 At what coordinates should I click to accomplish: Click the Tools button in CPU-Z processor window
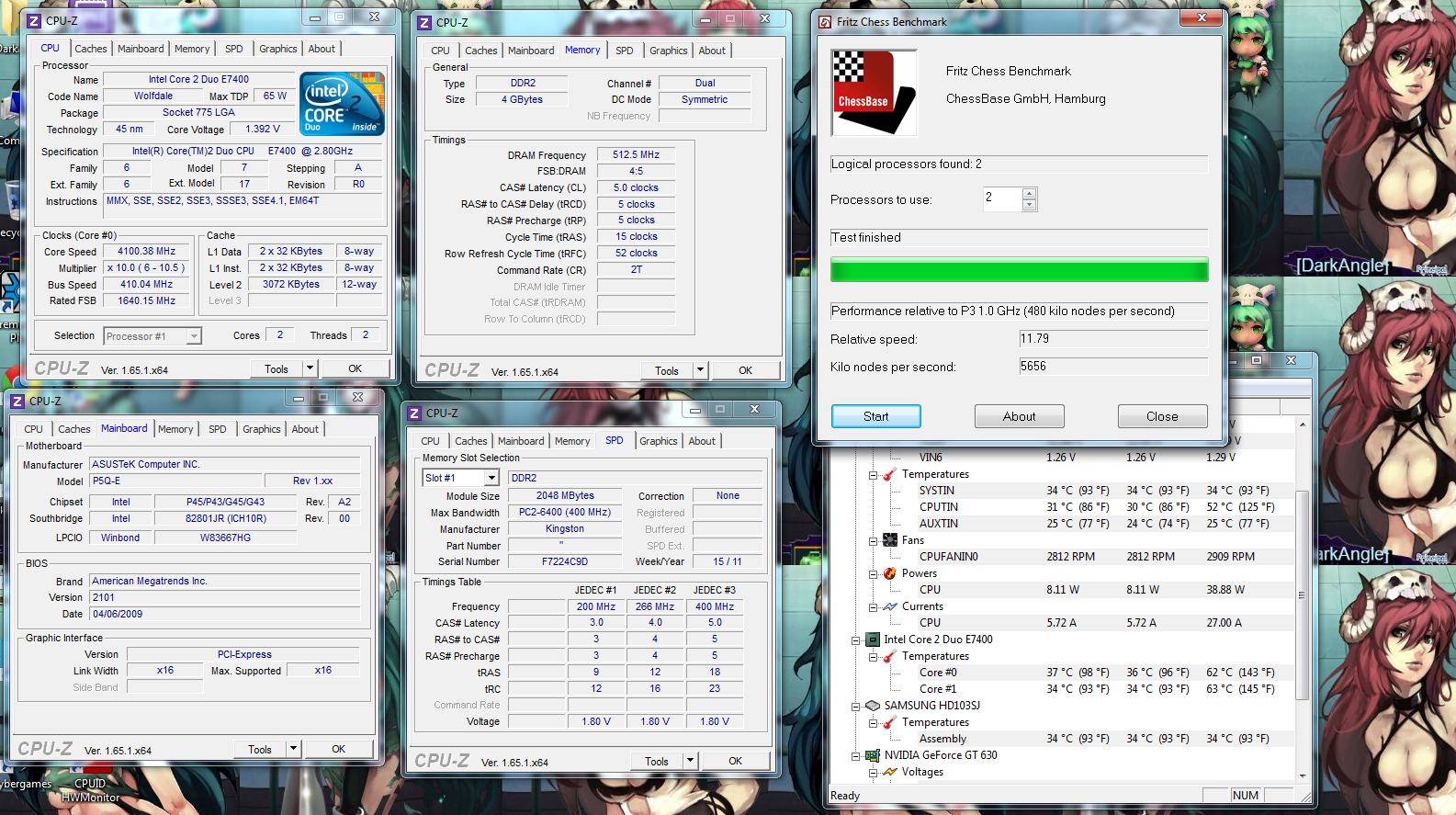click(277, 369)
